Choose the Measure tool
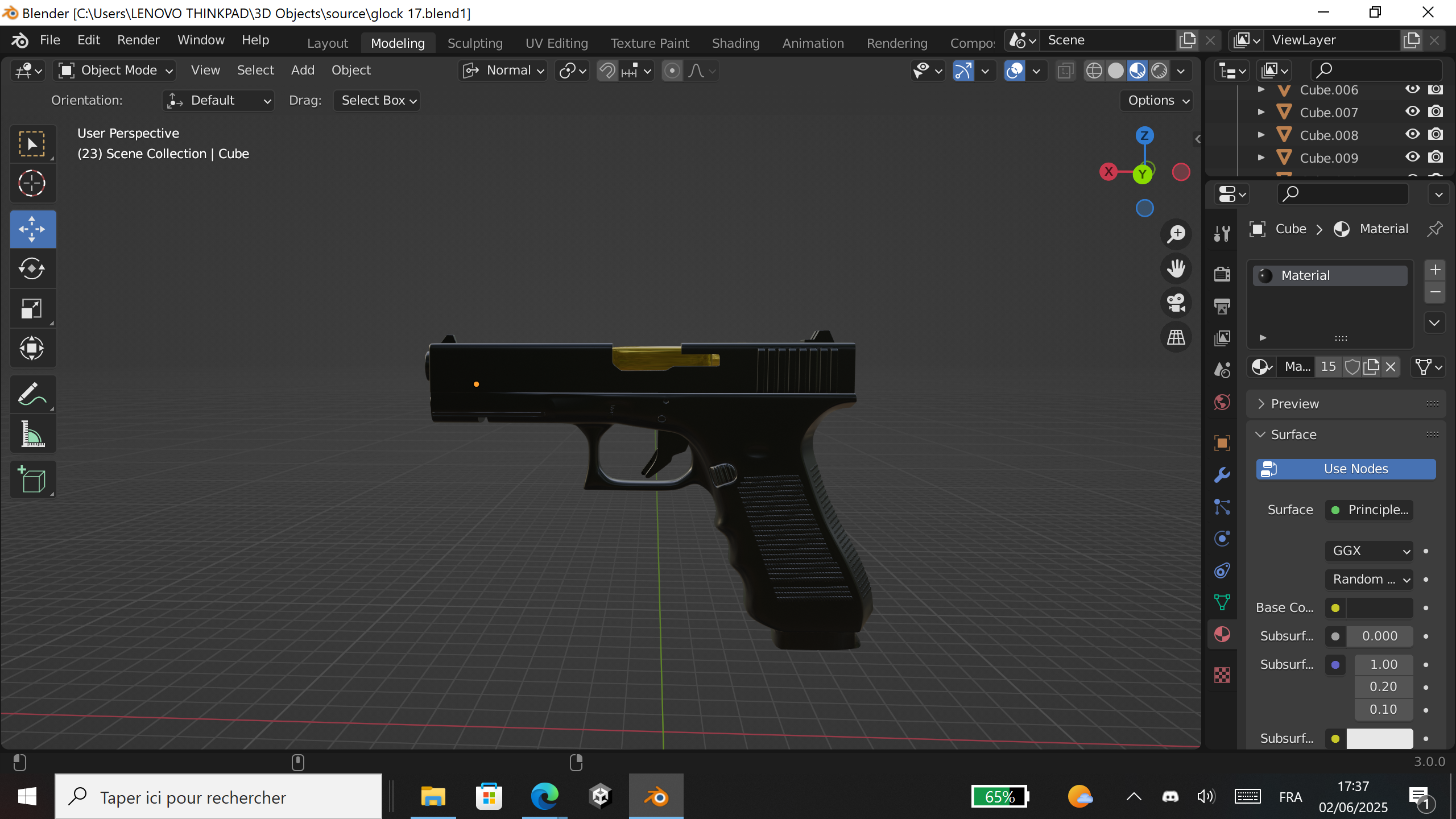The height and width of the screenshot is (819, 1456). tap(32, 434)
